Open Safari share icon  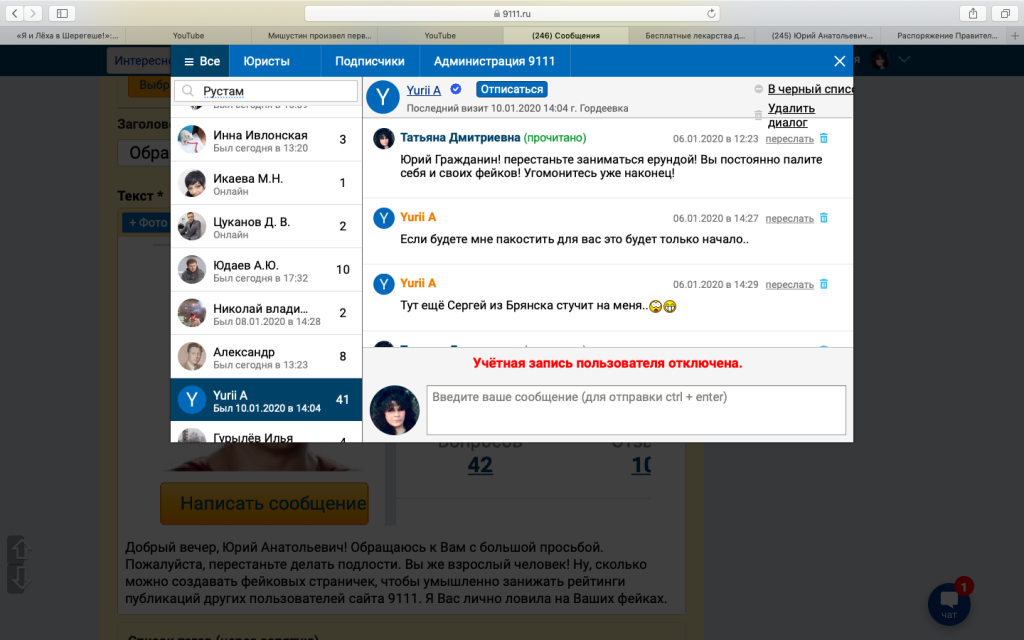coord(972,13)
